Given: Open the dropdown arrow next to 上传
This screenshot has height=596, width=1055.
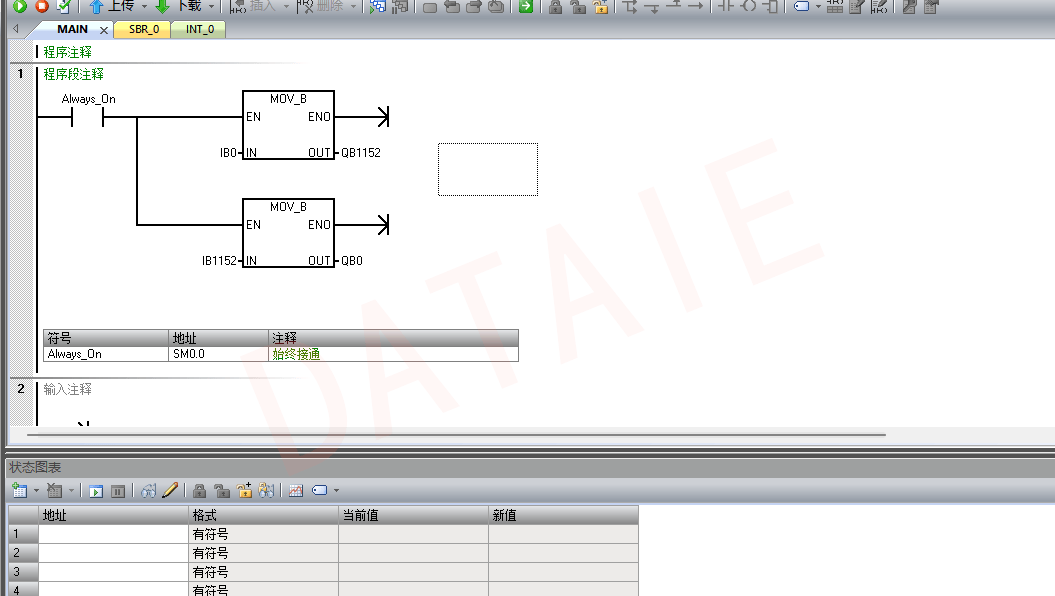Looking at the screenshot, I should 144,7.
